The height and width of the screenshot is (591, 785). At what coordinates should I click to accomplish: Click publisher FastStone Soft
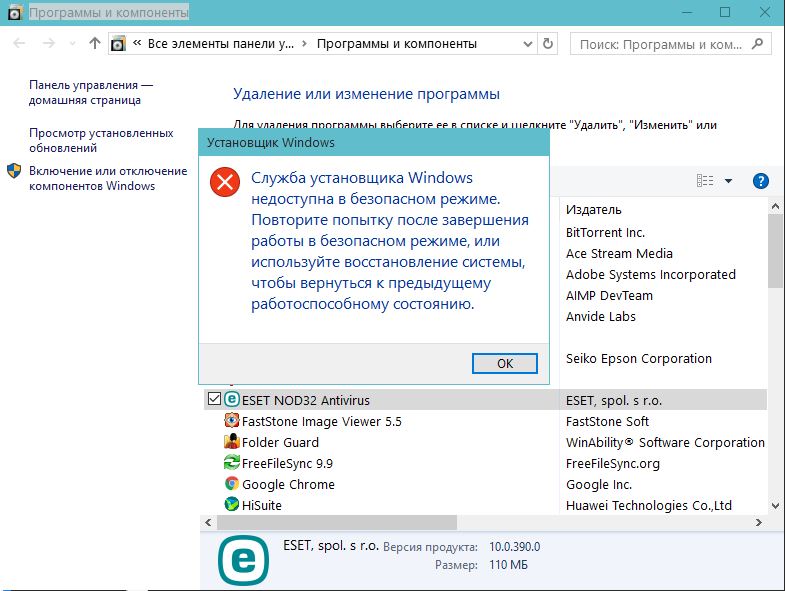point(607,421)
